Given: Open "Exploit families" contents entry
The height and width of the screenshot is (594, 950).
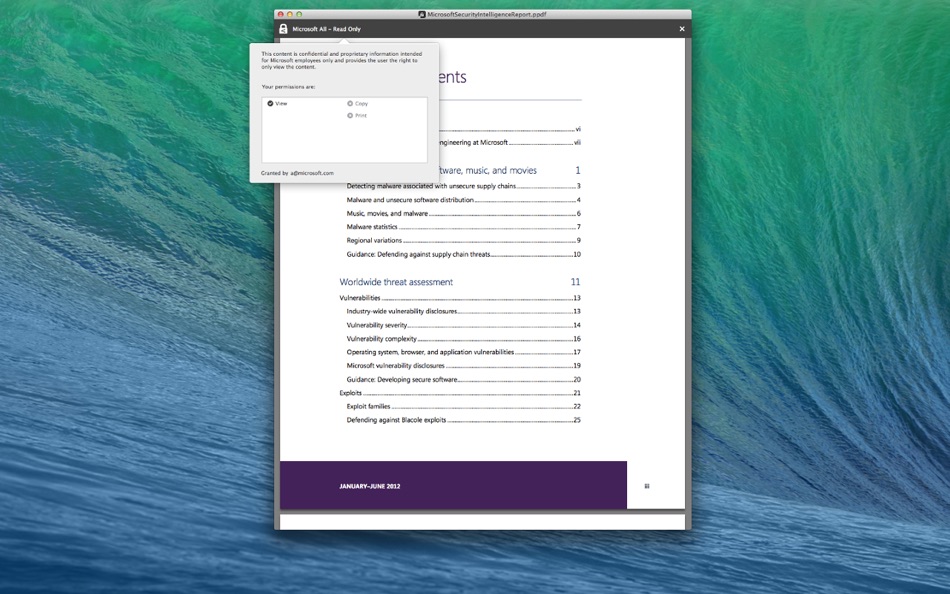Looking at the screenshot, I should 463,406.
